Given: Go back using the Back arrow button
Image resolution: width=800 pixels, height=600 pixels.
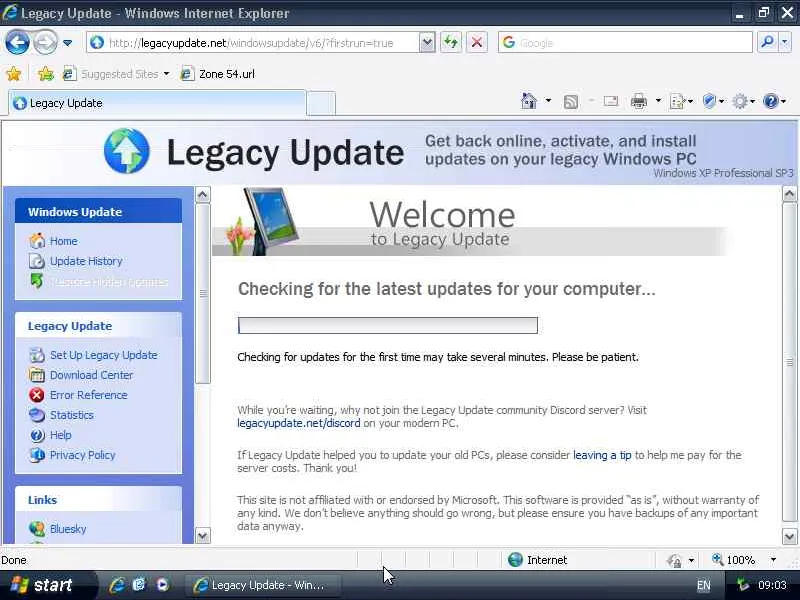Looking at the screenshot, I should tap(17, 42).
